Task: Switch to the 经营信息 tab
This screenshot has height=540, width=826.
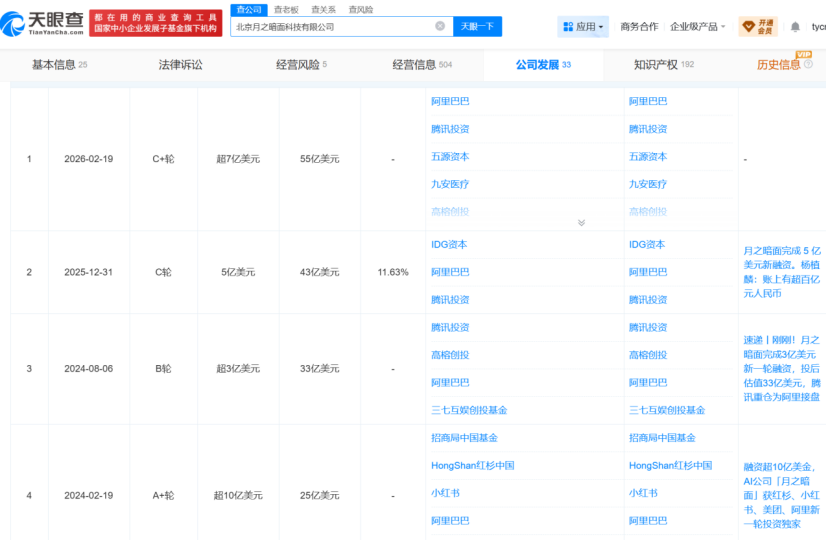Action: 422,65
